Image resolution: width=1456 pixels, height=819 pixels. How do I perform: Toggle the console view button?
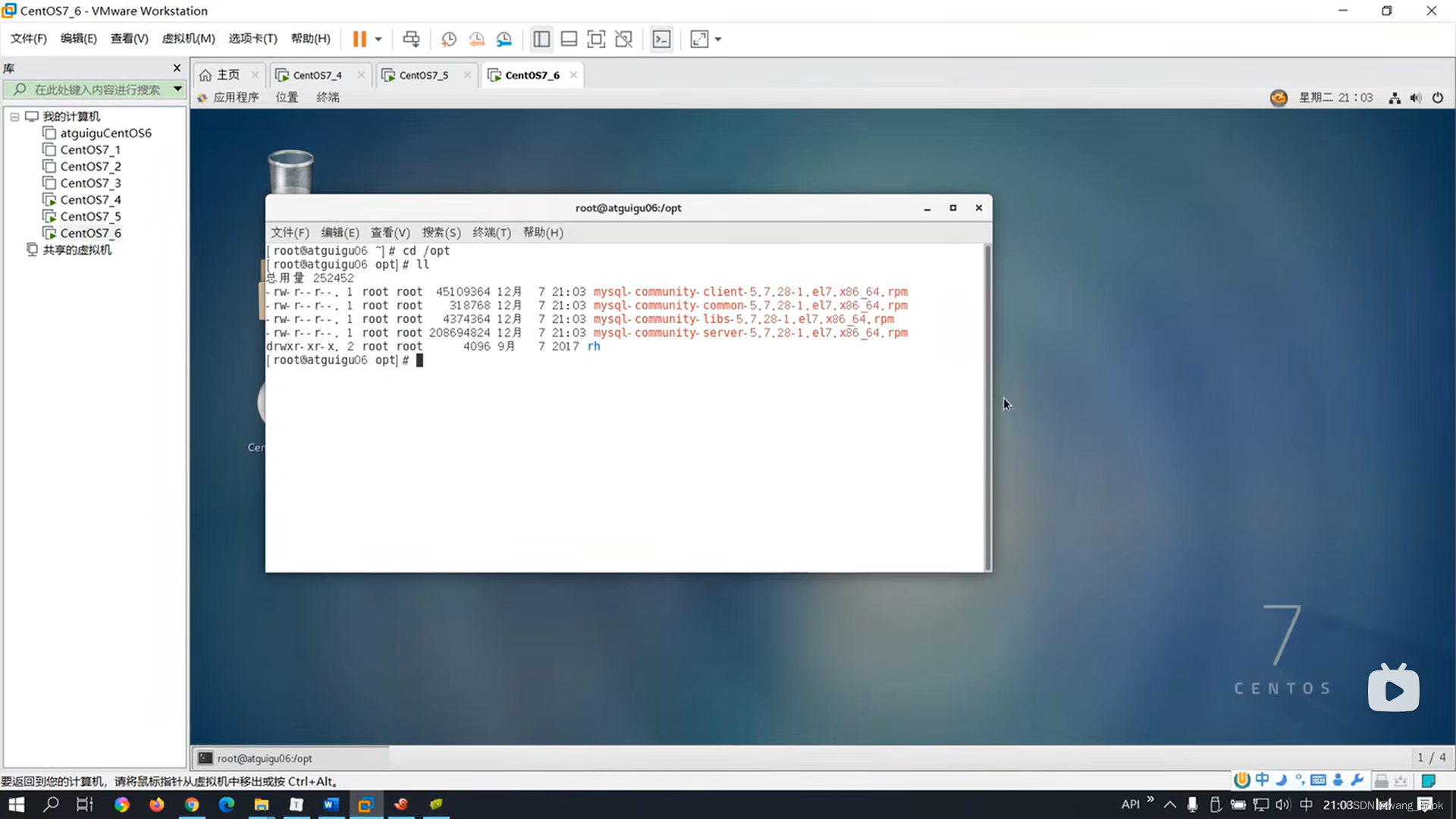(661, 39)
